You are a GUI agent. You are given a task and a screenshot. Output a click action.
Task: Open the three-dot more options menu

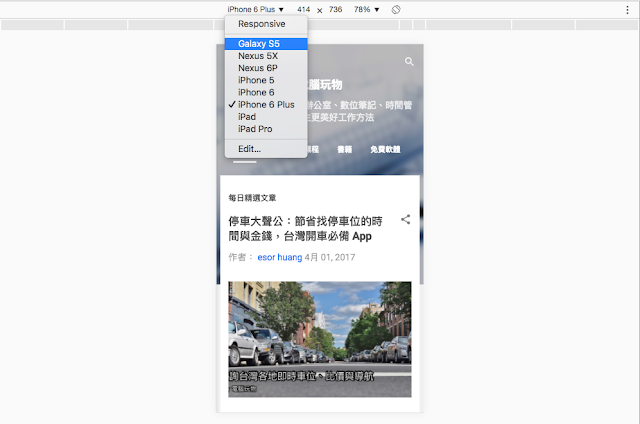pos(627,10)
